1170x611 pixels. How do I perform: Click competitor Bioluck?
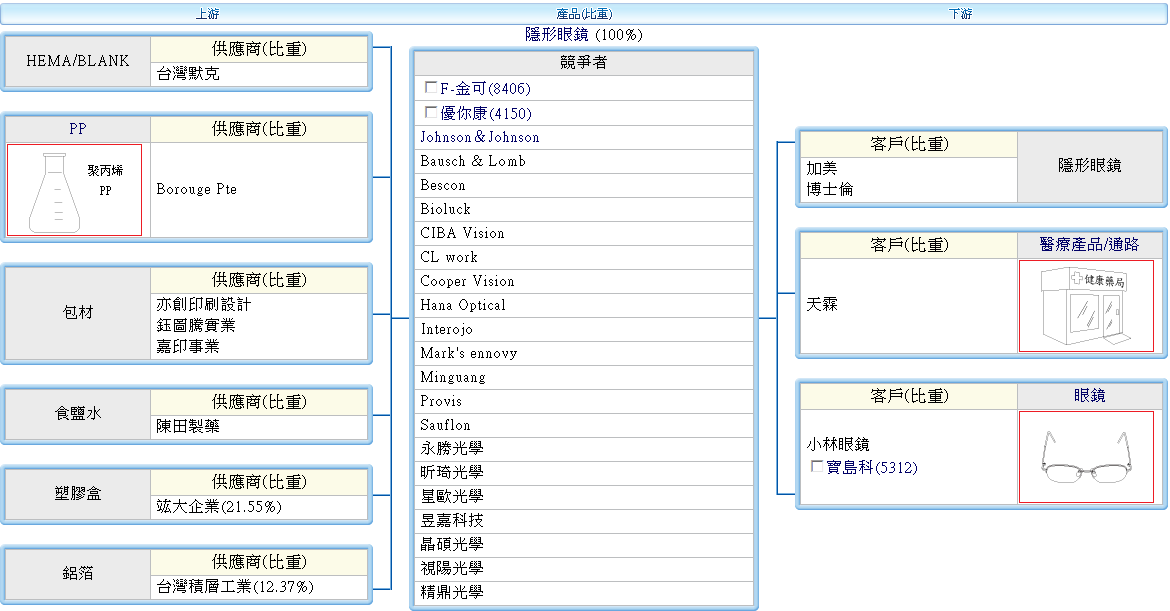pos(445,209)
